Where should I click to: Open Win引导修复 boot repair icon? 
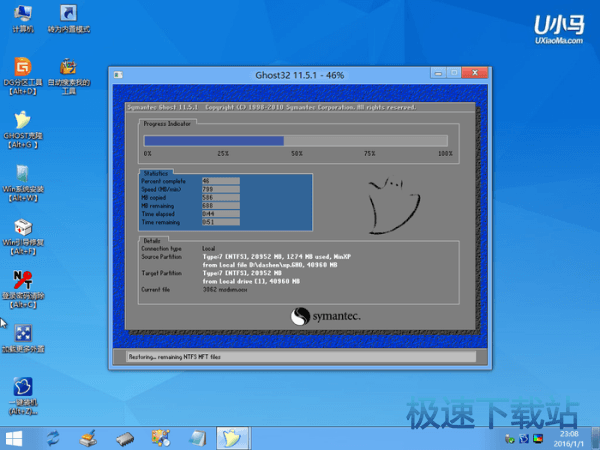tap(23, 236)
